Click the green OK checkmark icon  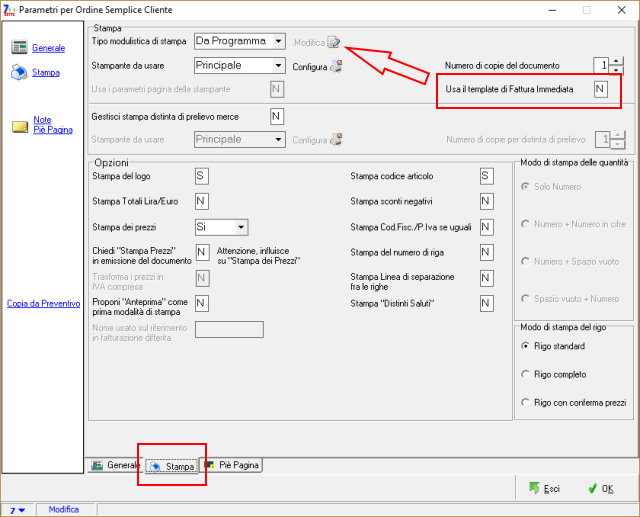(x=592, y=488)
